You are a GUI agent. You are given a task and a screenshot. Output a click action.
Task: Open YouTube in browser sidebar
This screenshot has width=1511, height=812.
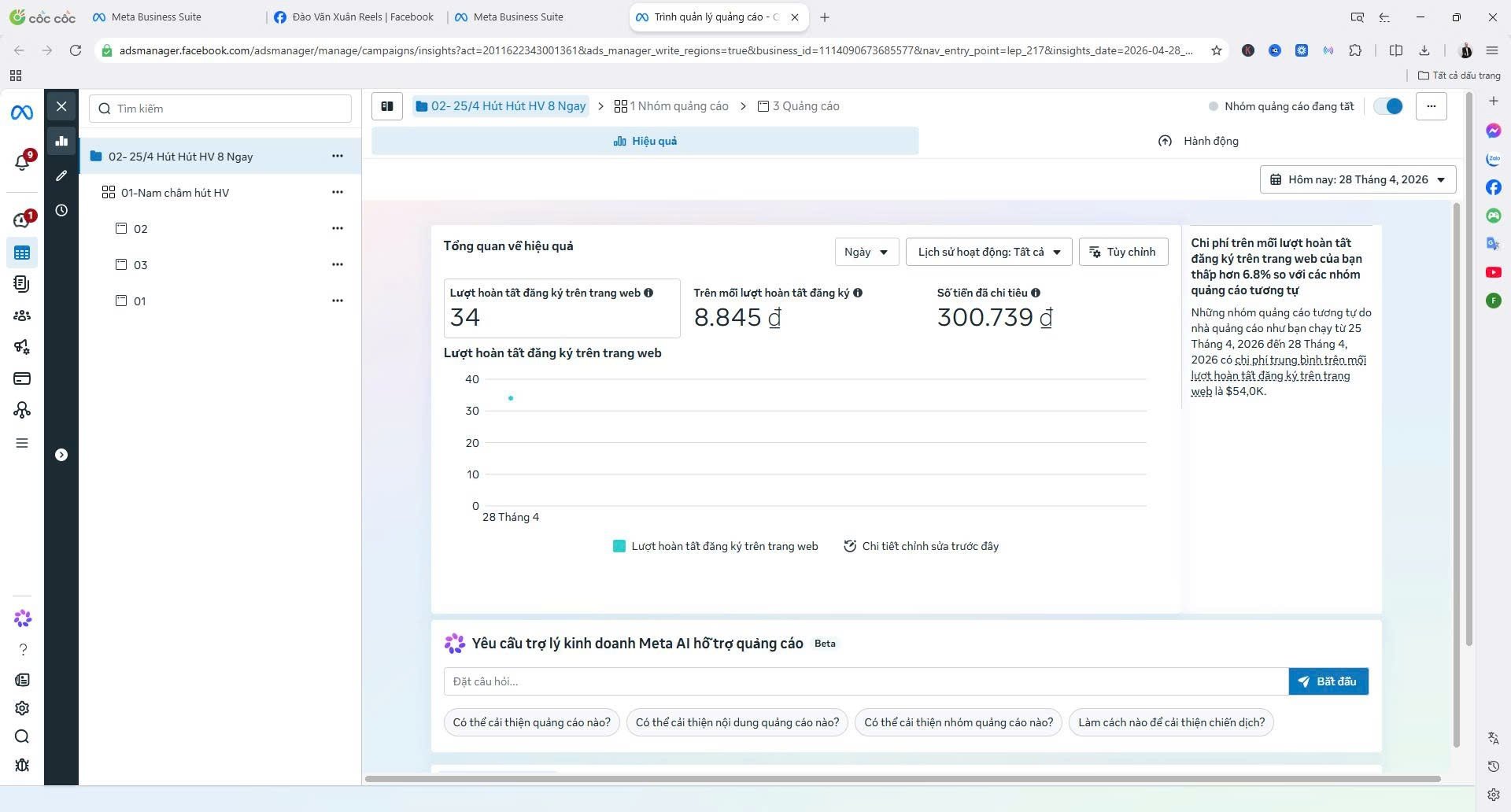pos(1494,272)
